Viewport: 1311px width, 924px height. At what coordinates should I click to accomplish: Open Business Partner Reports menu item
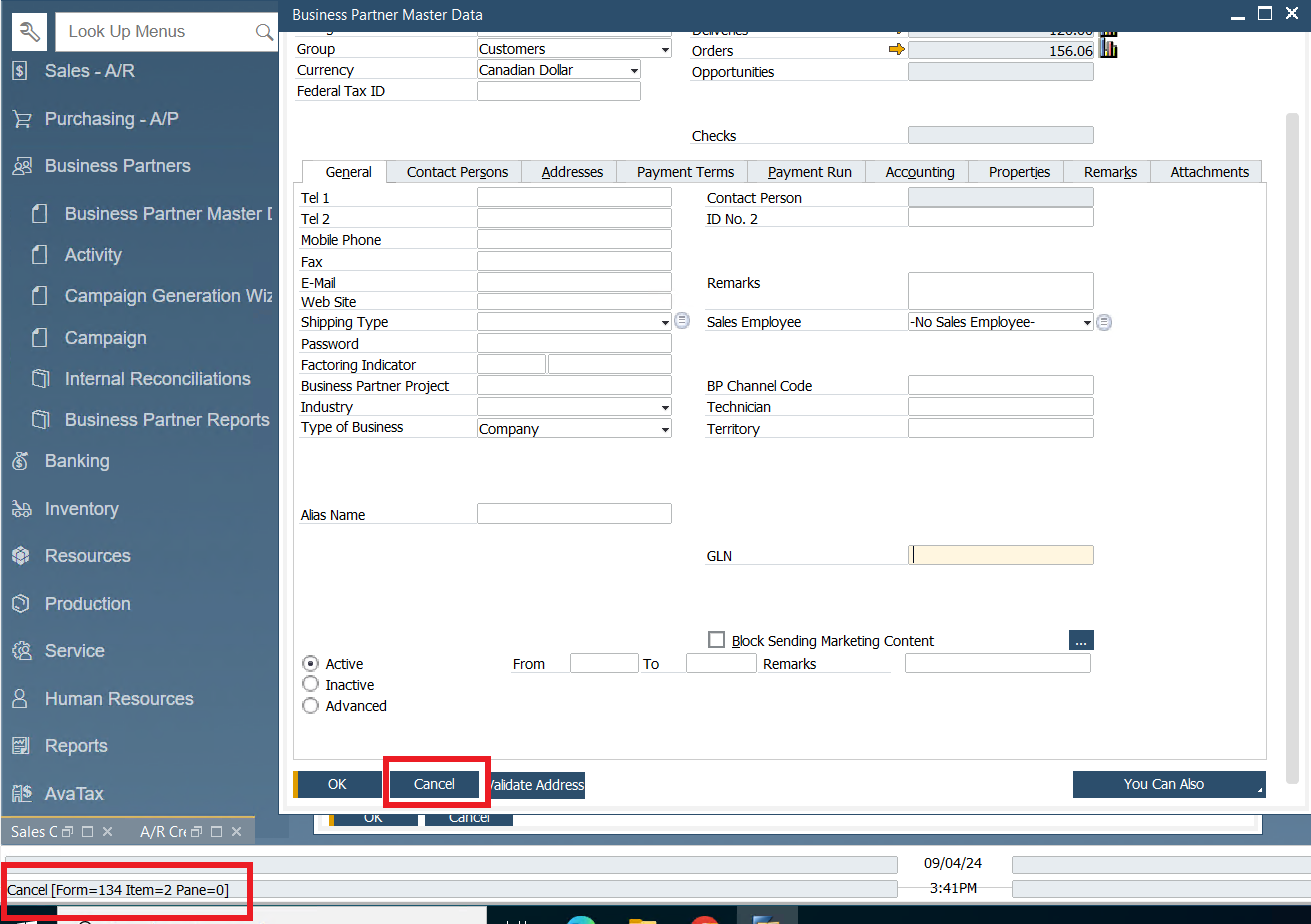coord(167,420)
